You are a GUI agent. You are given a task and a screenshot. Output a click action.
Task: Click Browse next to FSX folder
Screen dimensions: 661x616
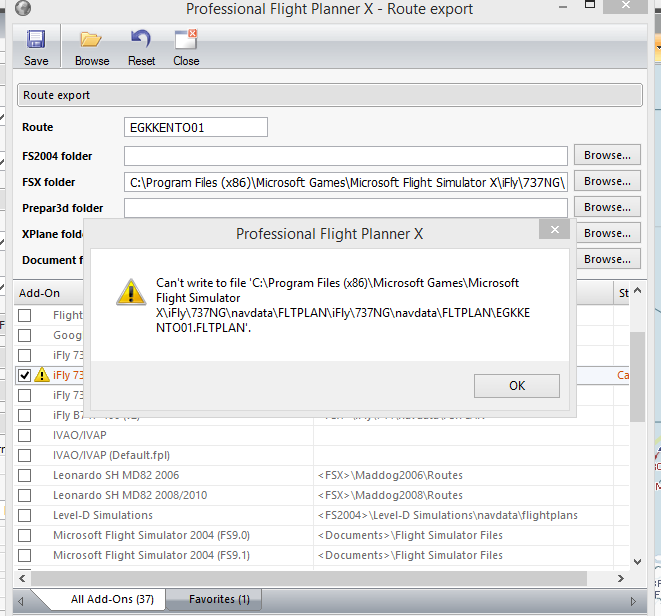(607, 181)
